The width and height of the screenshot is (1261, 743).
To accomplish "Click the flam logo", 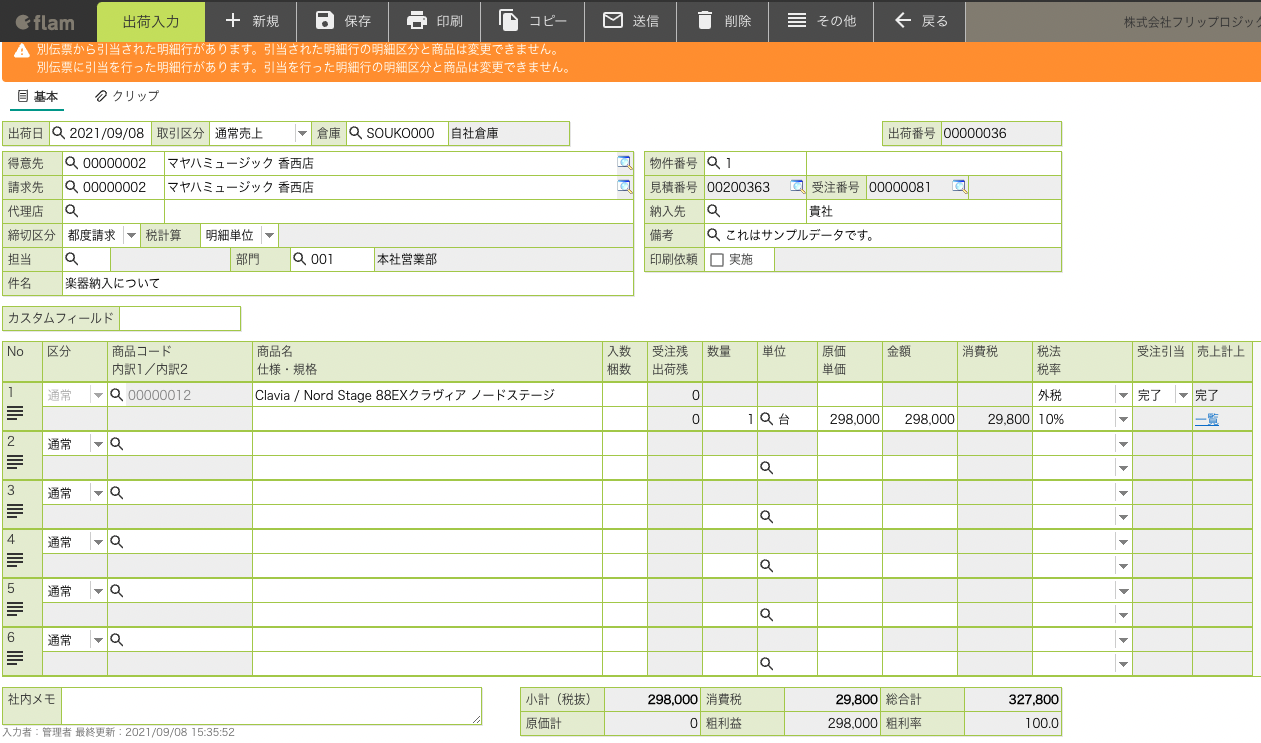I will coord(45,21).
